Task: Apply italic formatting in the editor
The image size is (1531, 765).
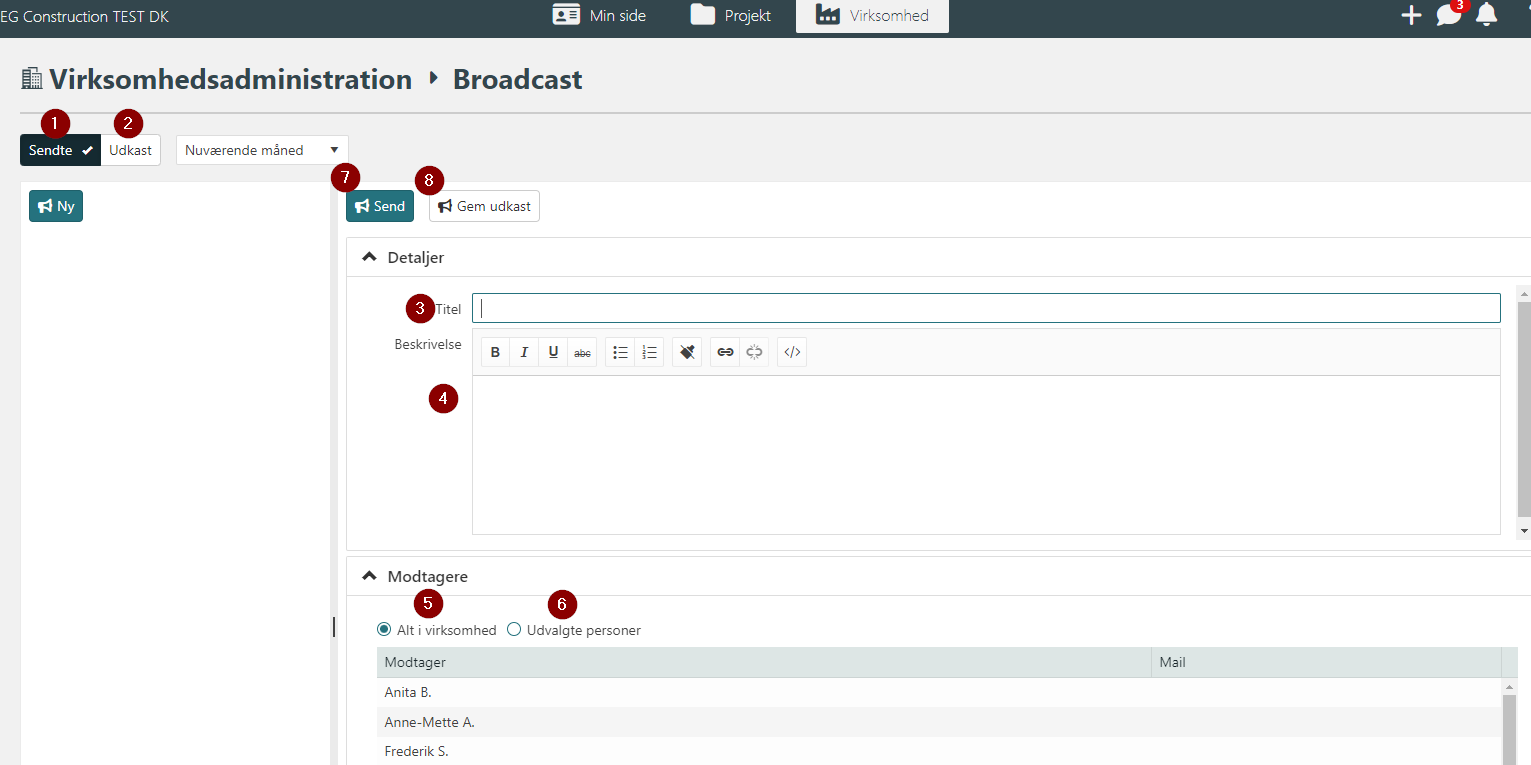Action: coord(524,352)
